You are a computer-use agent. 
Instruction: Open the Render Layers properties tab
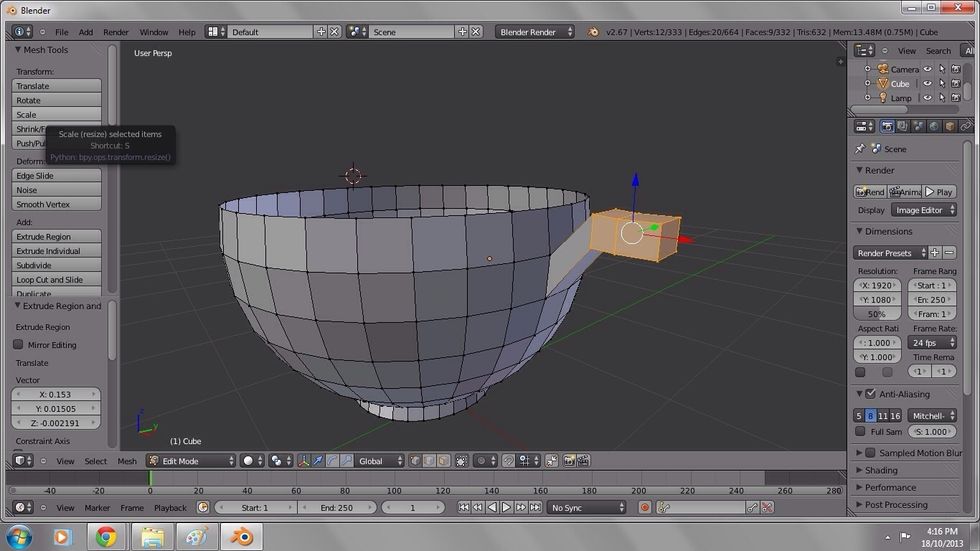click(902, 127)
